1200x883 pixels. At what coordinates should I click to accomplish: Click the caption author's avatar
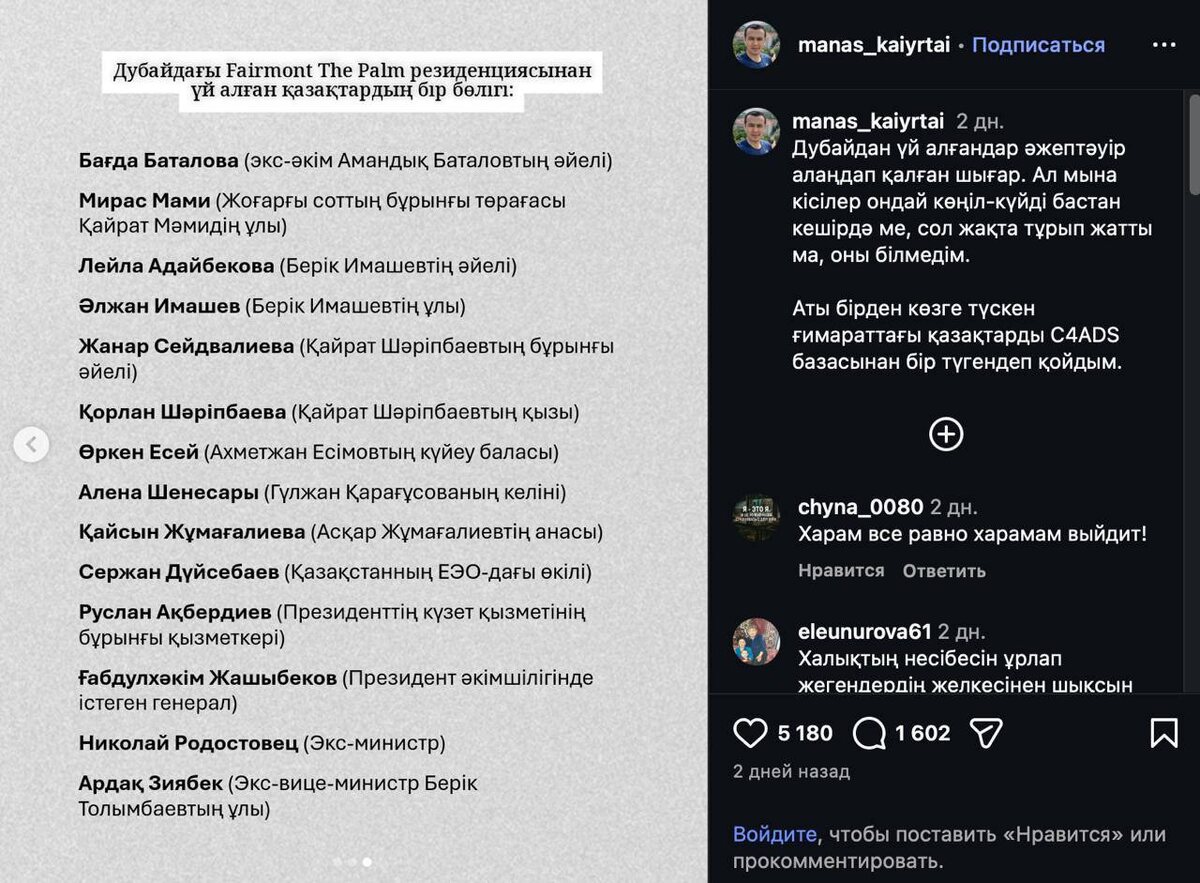tap(756, 132)
